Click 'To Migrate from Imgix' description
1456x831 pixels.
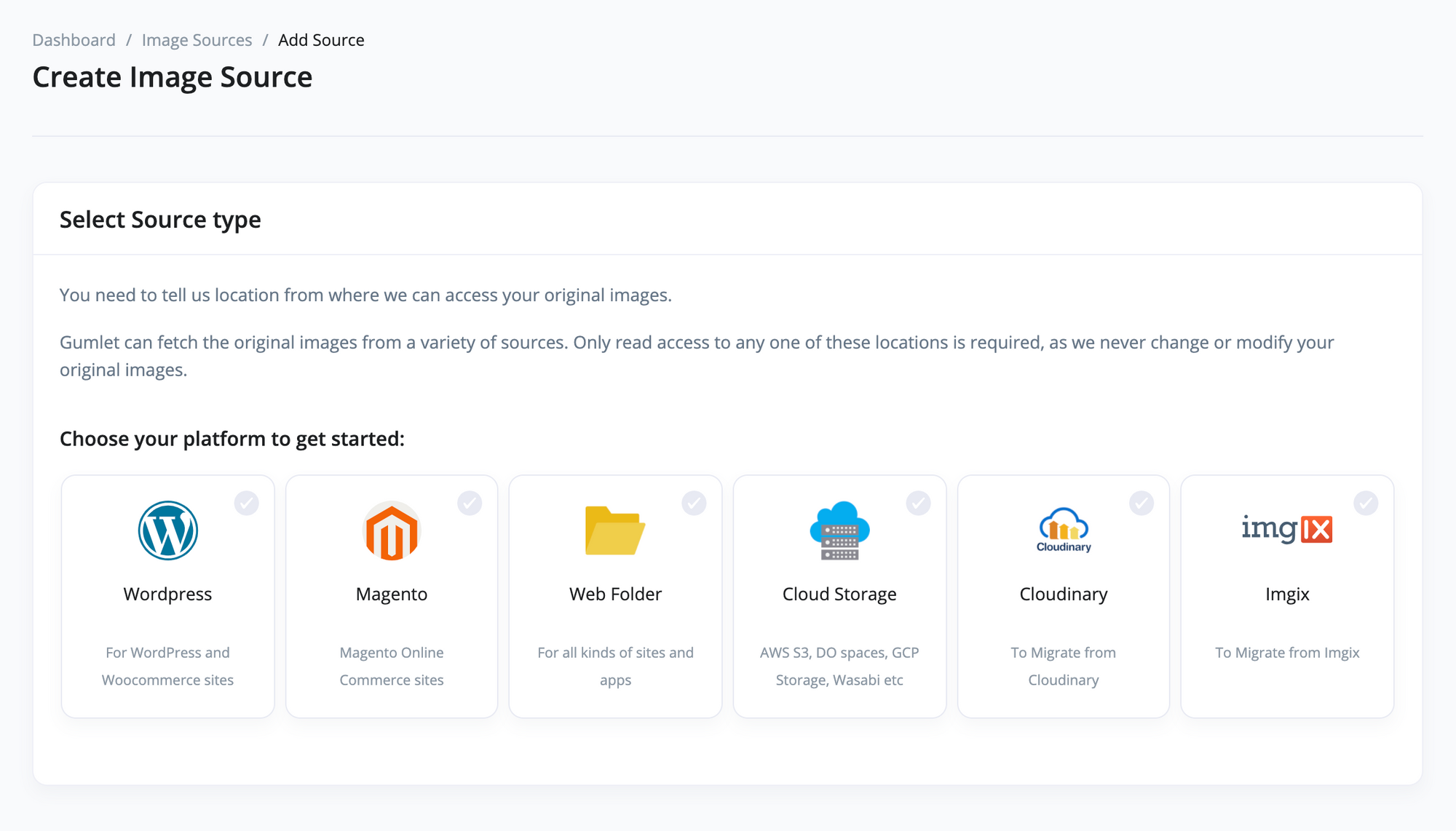(1287, 653)
